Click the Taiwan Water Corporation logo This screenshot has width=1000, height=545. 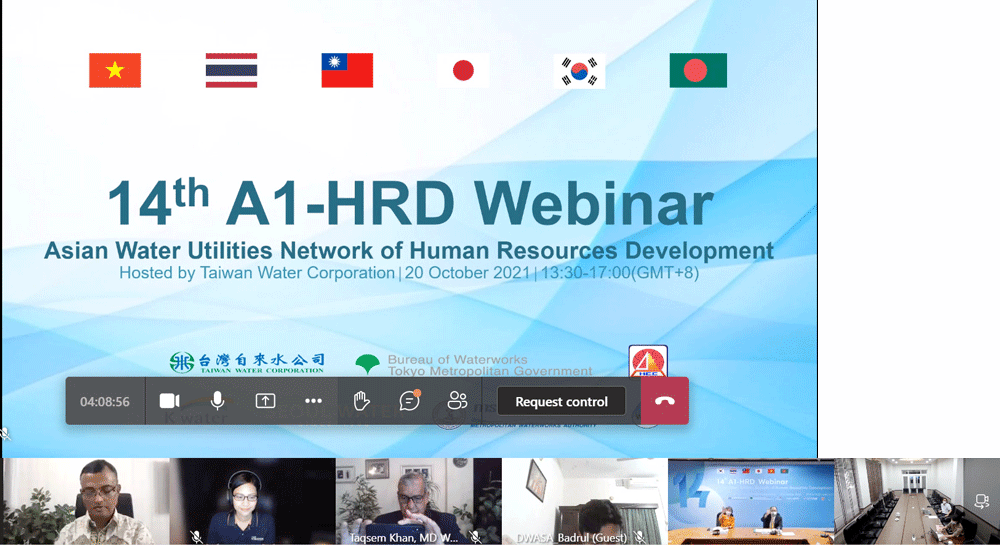click(x=247, y=363)
